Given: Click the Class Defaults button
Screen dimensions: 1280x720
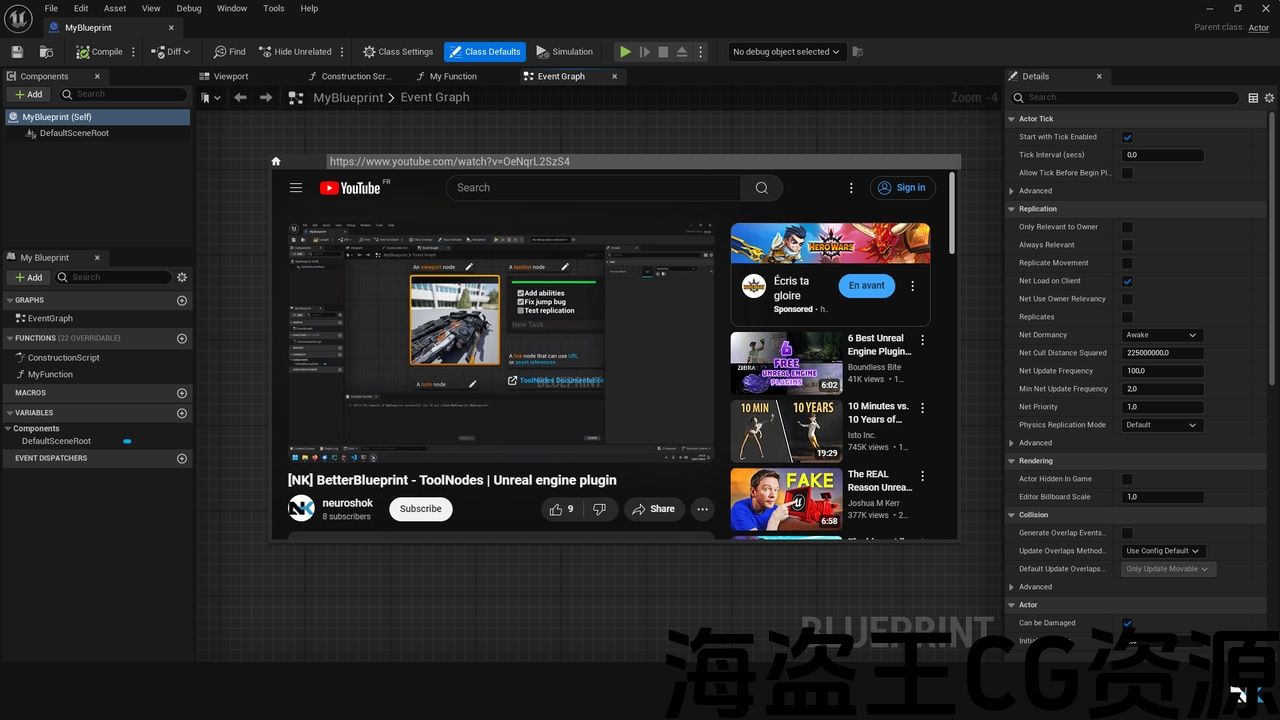Looking at the screenshot, I should 484,52.
